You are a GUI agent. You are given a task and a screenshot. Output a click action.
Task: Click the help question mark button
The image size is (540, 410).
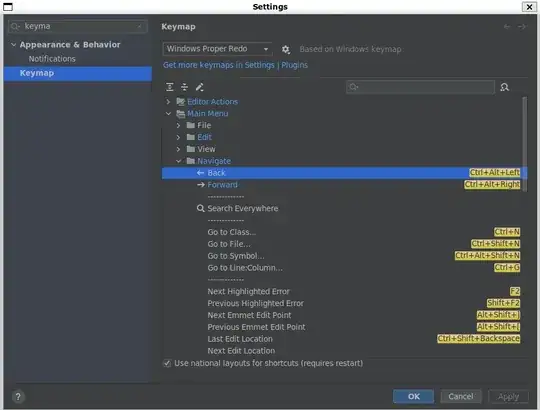click(x=18, y=397)
